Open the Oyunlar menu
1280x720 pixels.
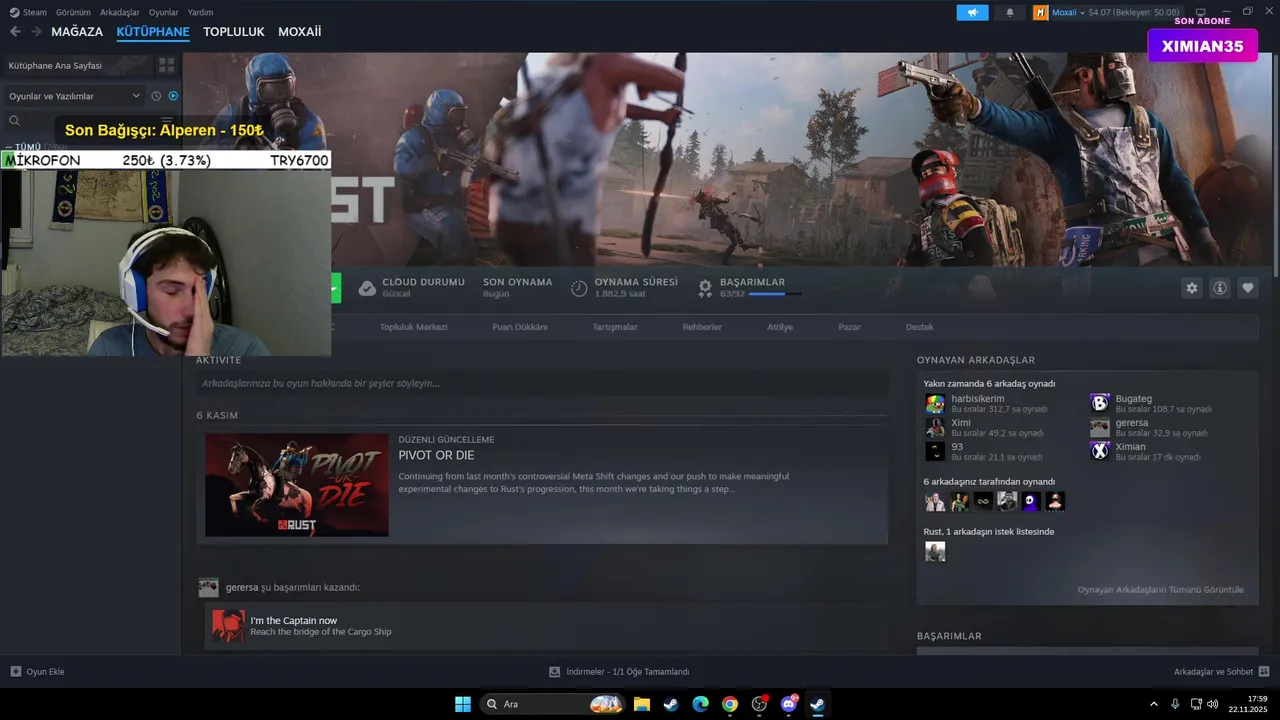click(x=163, y=13)
